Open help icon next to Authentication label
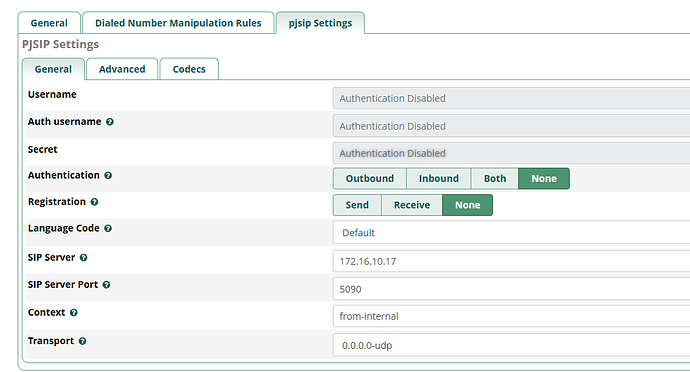Viewport: 690px width, 372px height. (108, 176)
